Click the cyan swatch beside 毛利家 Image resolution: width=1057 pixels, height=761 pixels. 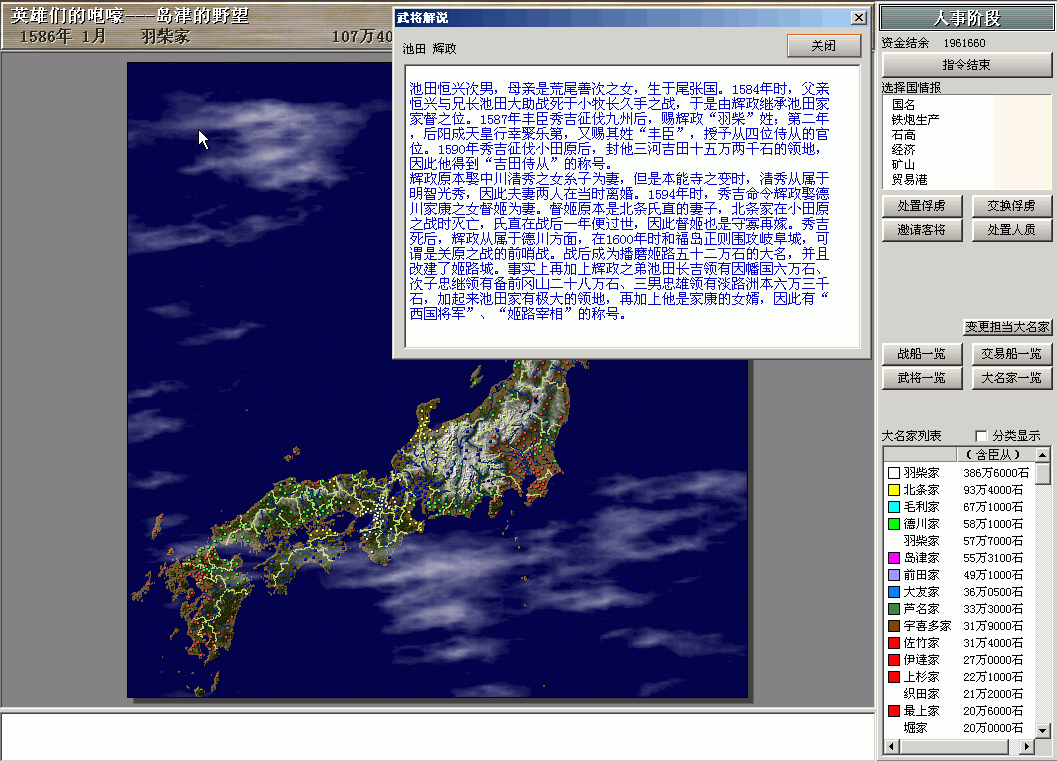893,507
